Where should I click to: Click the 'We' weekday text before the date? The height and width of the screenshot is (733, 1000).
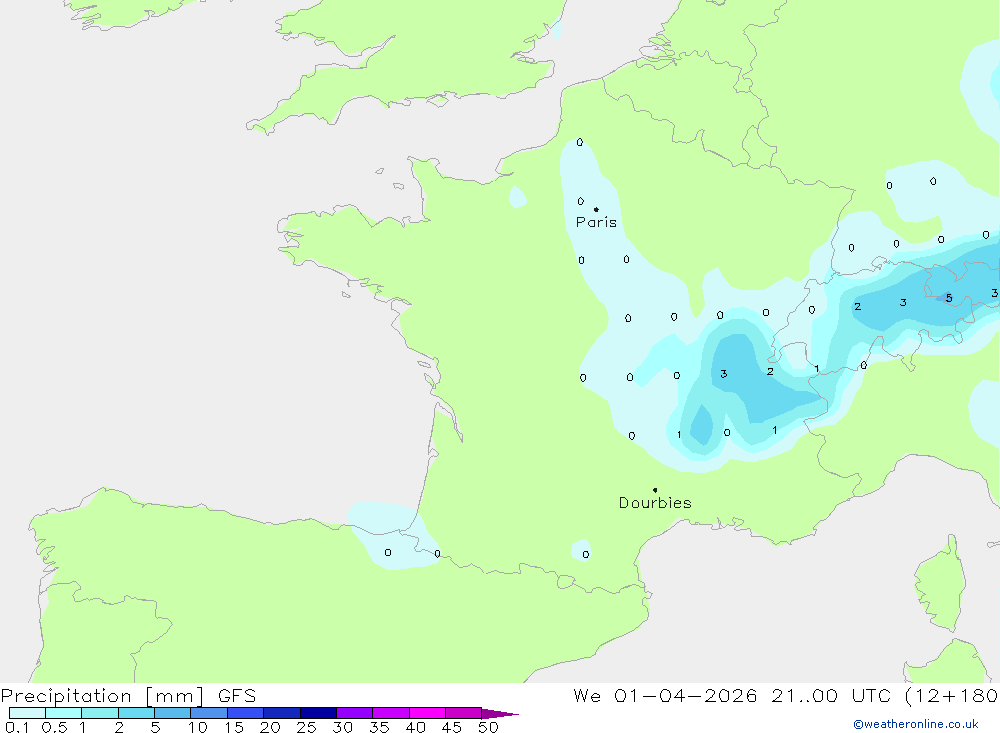coord(587,696)
